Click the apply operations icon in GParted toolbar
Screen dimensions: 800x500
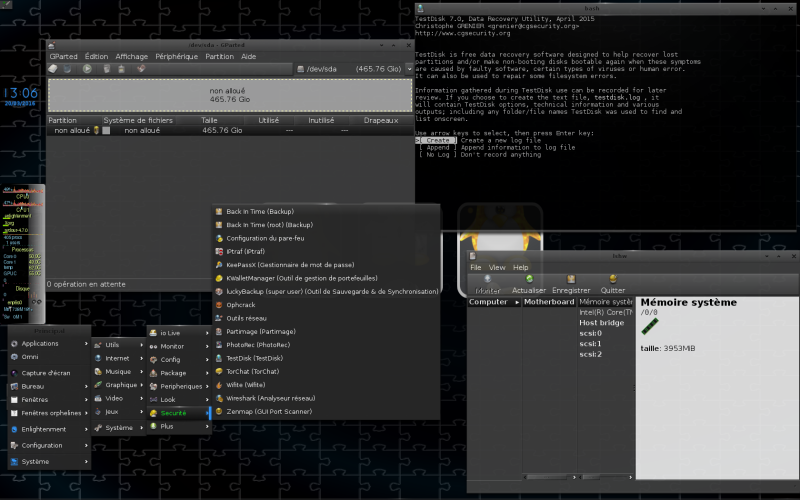(x=139, y=69)
